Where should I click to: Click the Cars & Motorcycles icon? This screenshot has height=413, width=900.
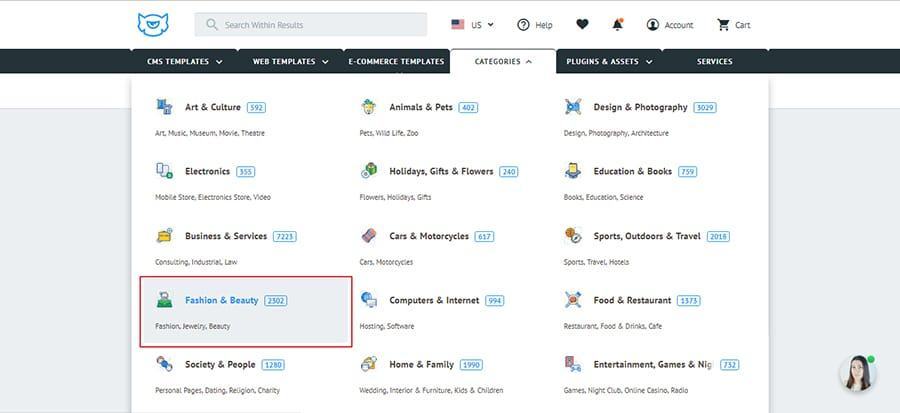[x=368, y=236]
